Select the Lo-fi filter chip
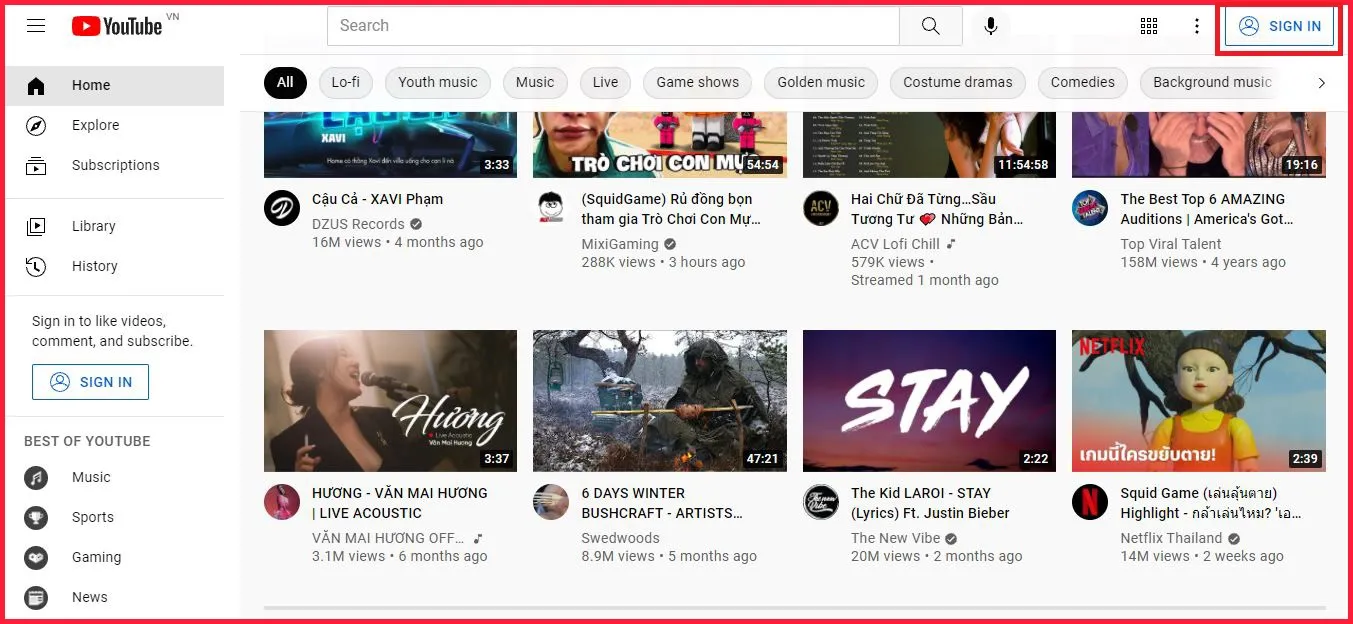This screenshot has width=1353, height=624. [345, 82]
